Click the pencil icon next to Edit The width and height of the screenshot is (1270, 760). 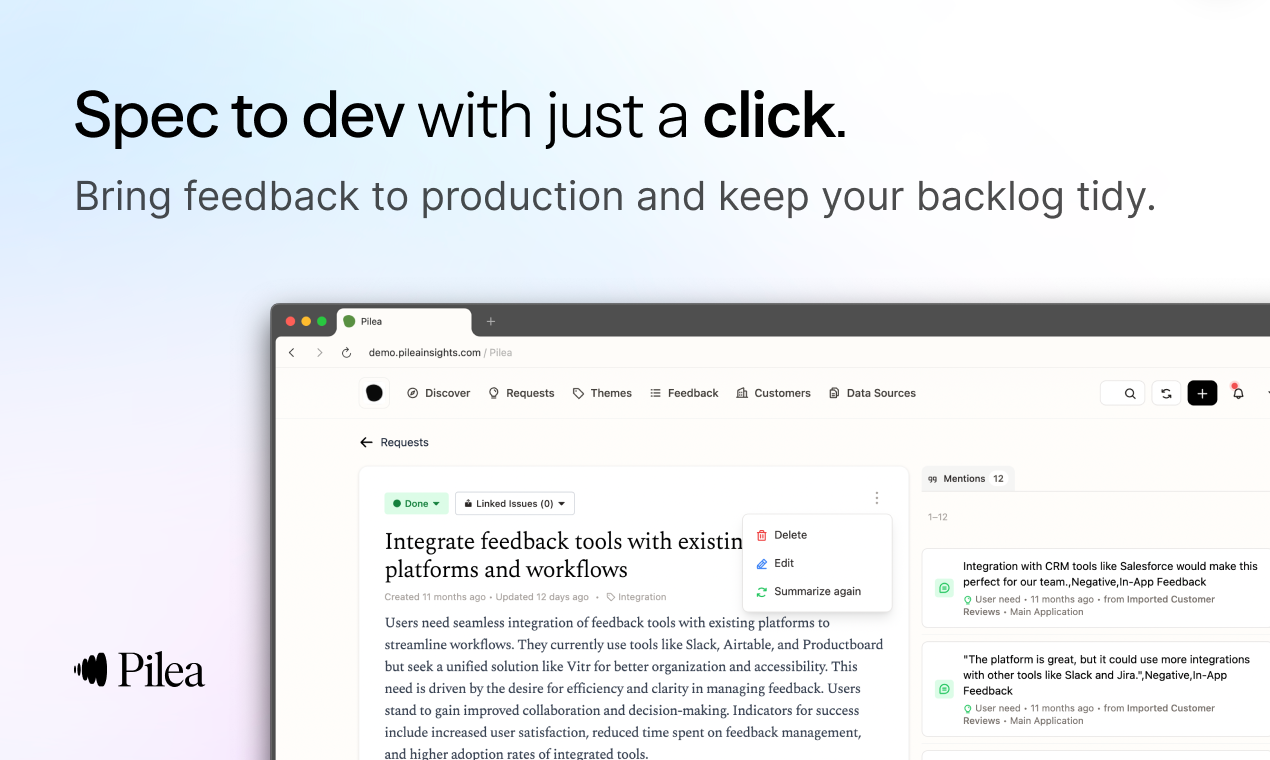click(762, 563)
